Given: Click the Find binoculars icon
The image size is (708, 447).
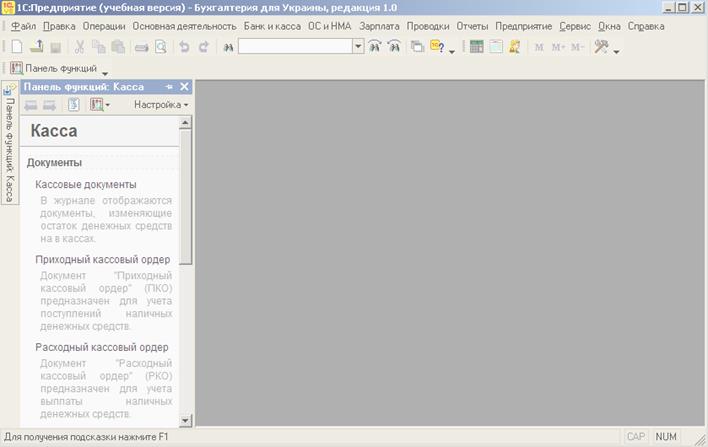Looking at the screenshot, I should click(228, 47).
